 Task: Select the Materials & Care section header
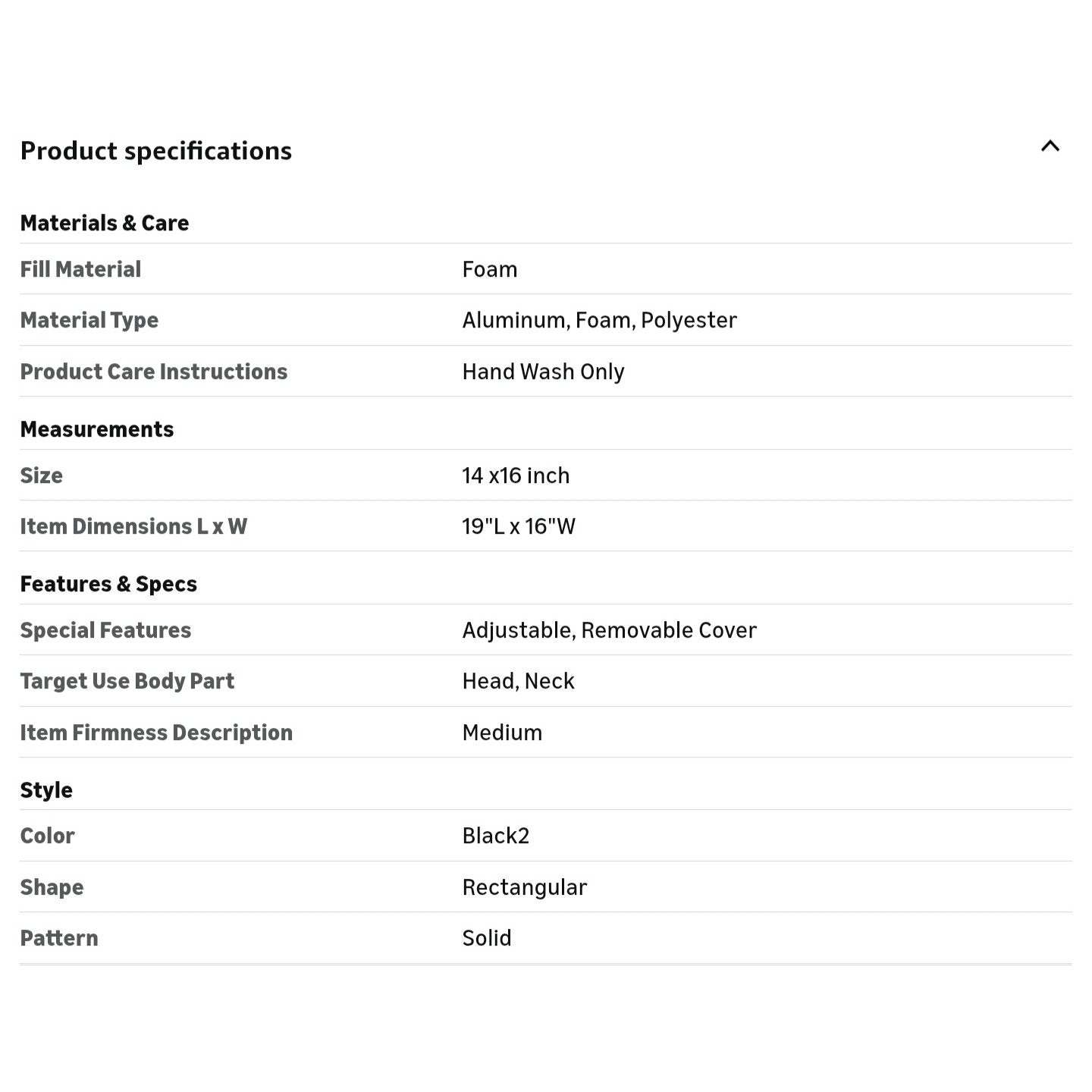pyautogui.click(x=105, y=223)
